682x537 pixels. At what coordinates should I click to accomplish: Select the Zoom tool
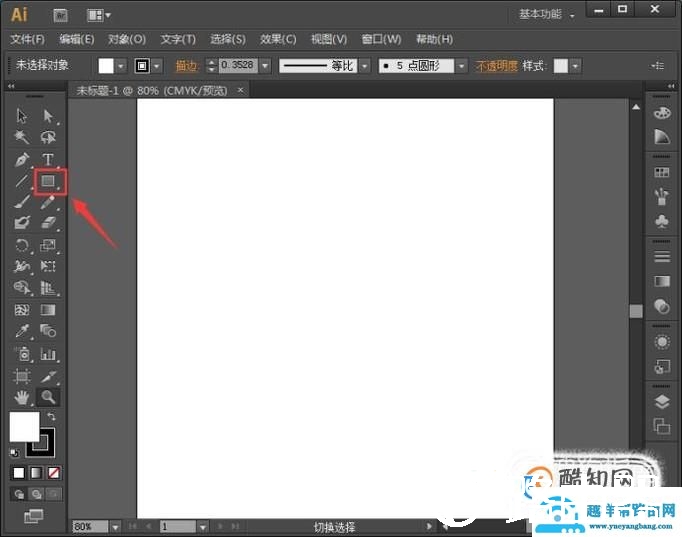point(48,397)
